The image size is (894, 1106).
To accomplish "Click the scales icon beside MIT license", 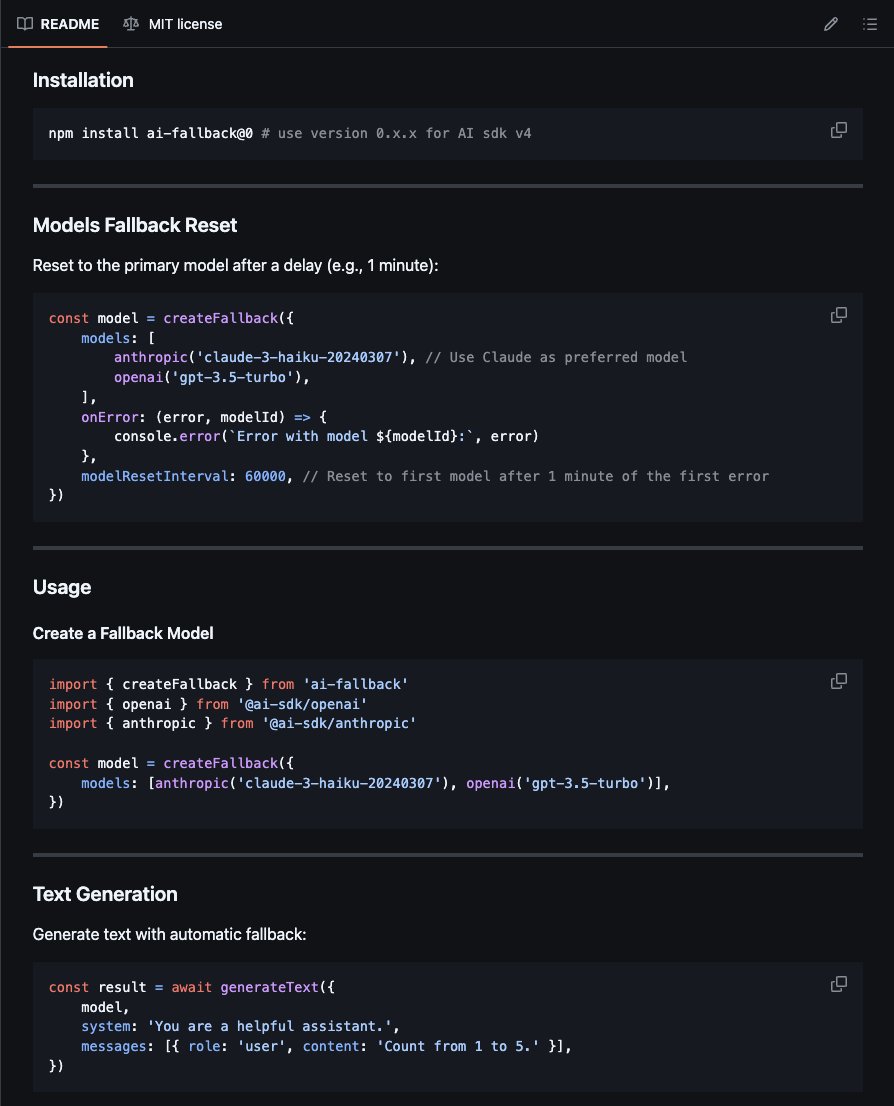I will coord(131,24).
